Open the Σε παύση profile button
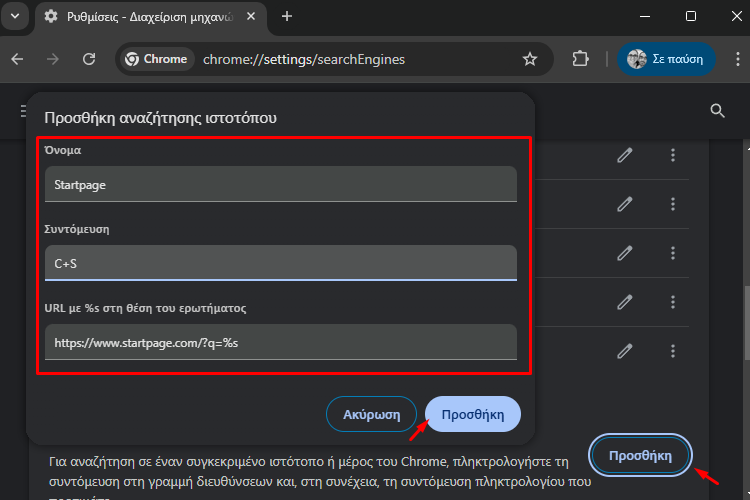This screenshot has height=500, width=750. pyautogui.click(x=666, y=59)
